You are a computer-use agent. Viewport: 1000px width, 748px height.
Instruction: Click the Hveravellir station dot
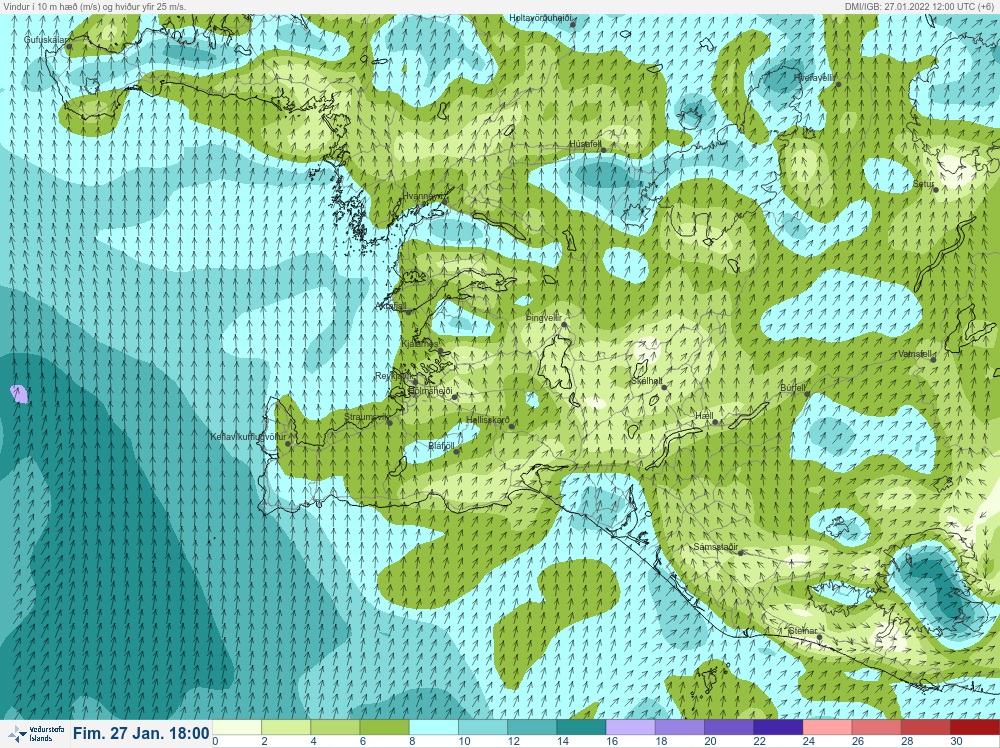pos(838,84)
